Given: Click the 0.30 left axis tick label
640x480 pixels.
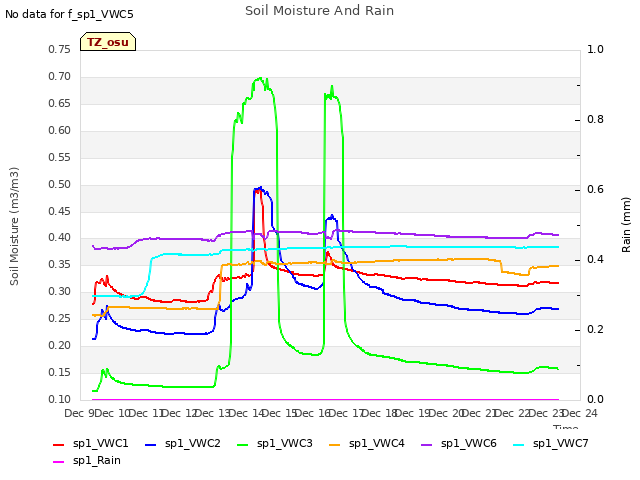Looking at the screenshot, I should coord(60,291).
